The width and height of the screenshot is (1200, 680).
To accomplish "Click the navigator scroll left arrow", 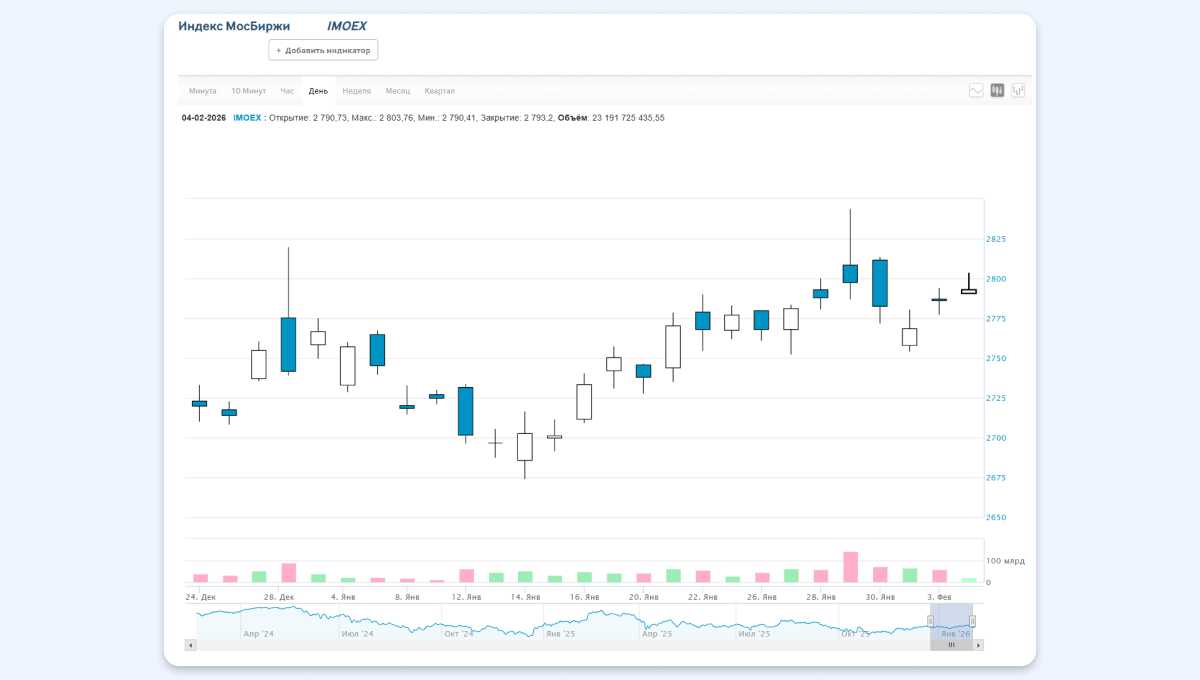I will tap(190, 645).
